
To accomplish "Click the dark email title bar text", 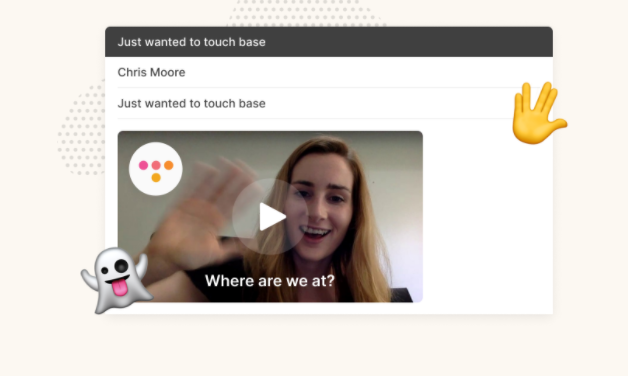I will click(191, 42).
